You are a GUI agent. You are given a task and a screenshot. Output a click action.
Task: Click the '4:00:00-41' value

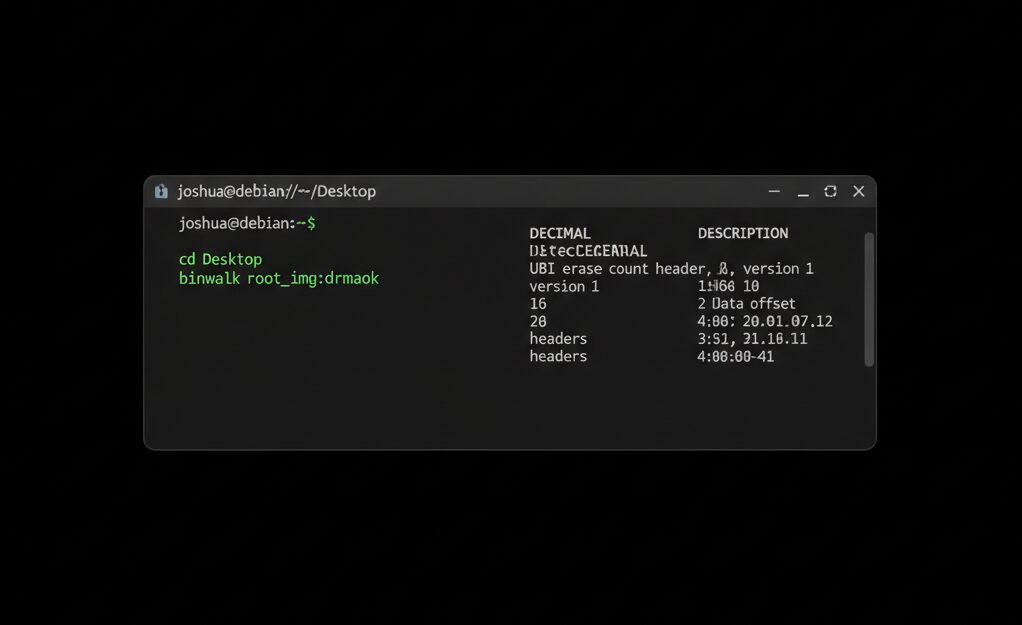tap(735, 356)
